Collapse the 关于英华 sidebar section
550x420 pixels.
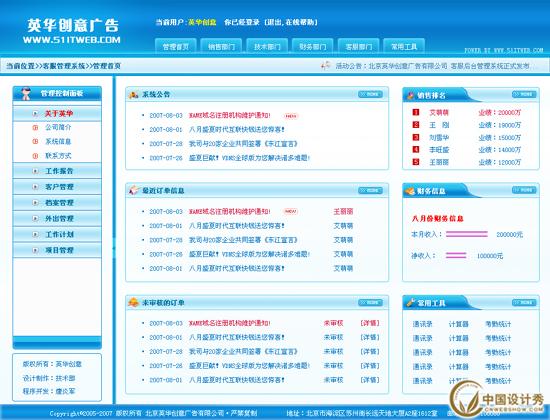click(57, 113)
